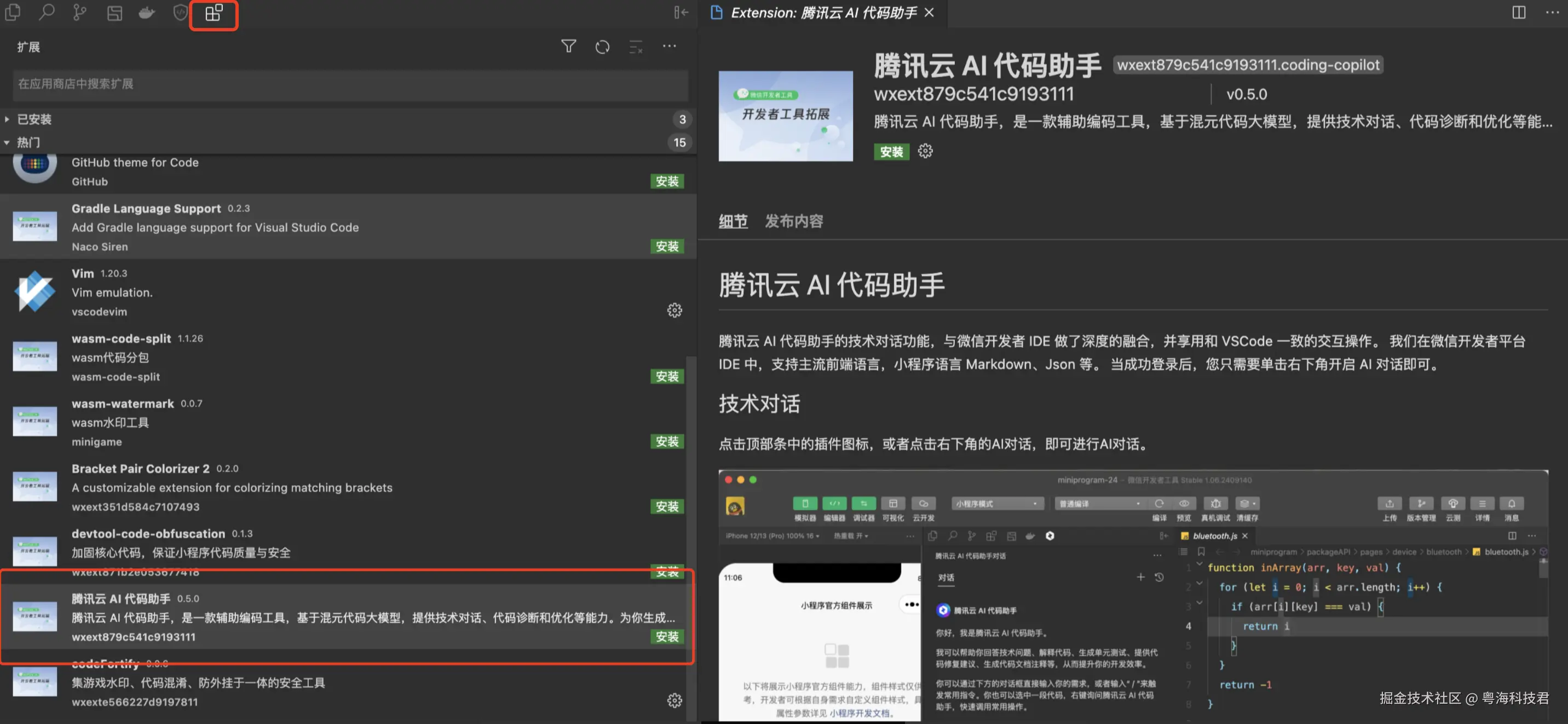The width and height of the screenshot is (1568, 724).
Task: Open extensions panel more actions menu
Action: point(669,47)
